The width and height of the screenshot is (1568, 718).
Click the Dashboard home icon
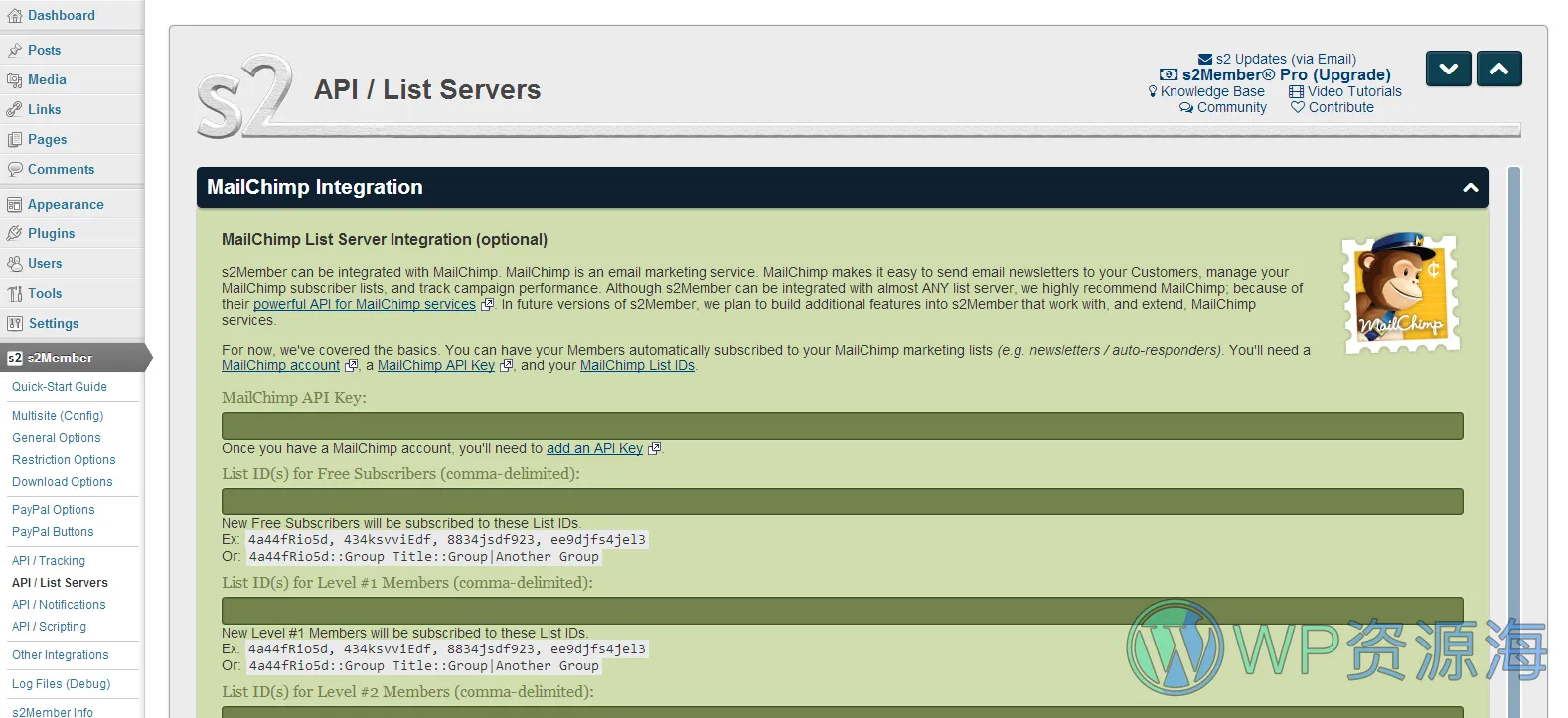click(x=15, y=16)
